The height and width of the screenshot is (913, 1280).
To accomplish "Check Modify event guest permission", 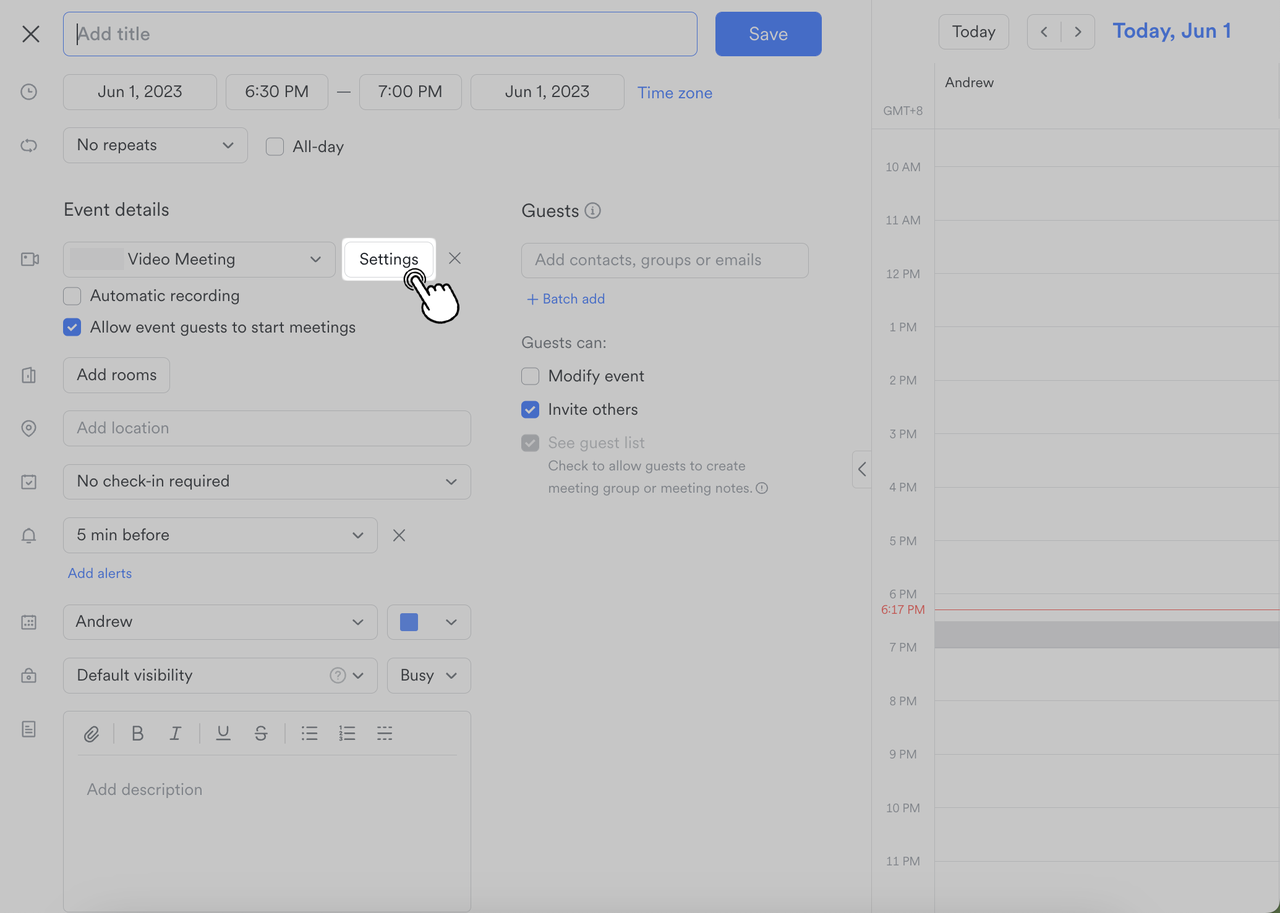I will coord(530,377).
